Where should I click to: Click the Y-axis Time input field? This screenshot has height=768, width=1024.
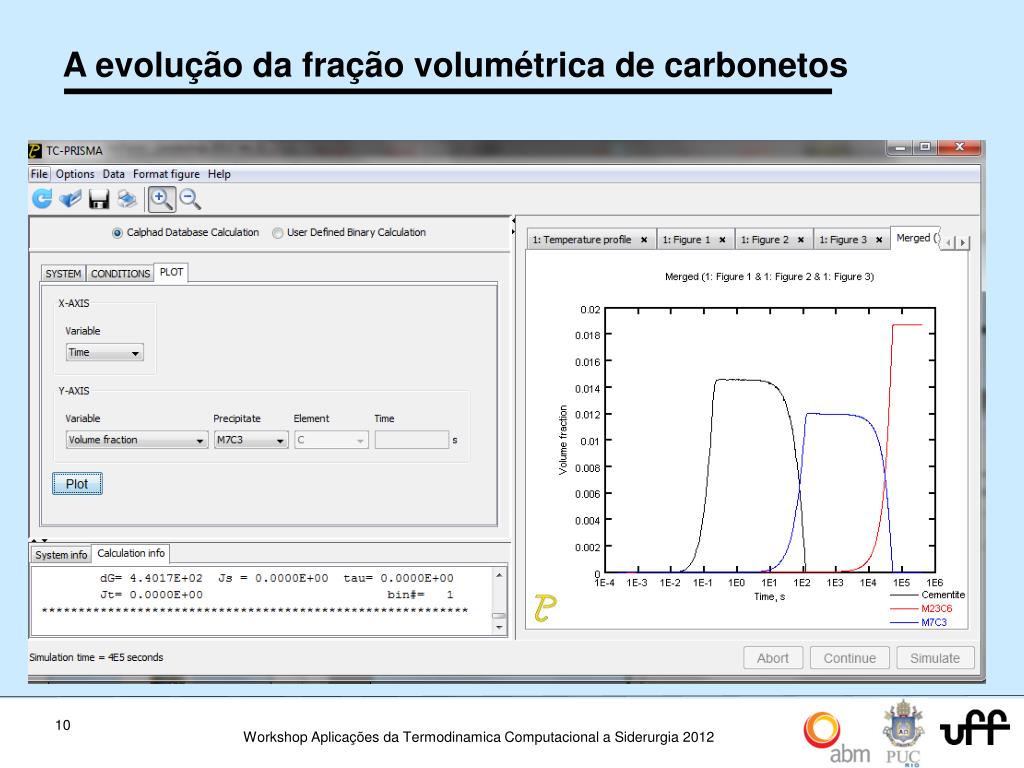[412, 440]
